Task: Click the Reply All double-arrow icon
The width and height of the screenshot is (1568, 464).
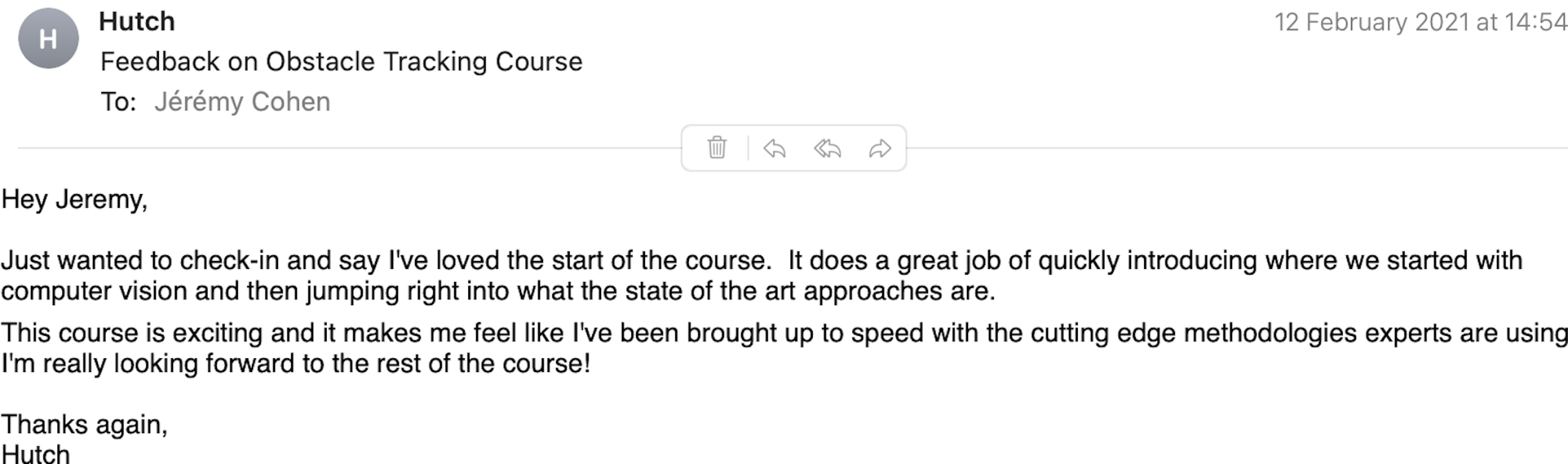Action: point(827,148)
